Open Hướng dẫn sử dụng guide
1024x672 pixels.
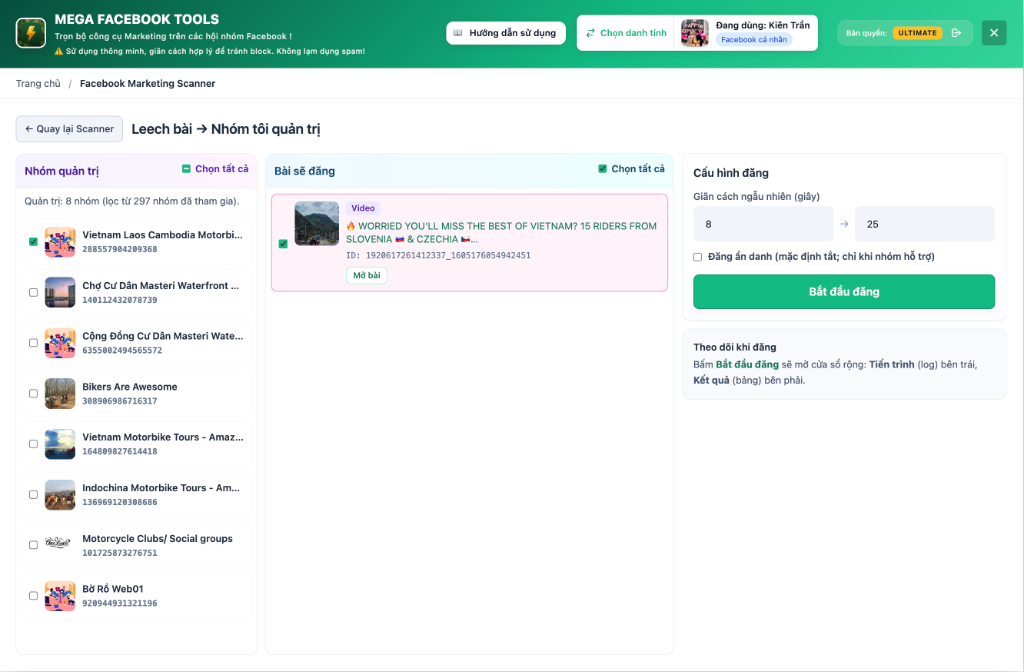(x=506, y=33)
